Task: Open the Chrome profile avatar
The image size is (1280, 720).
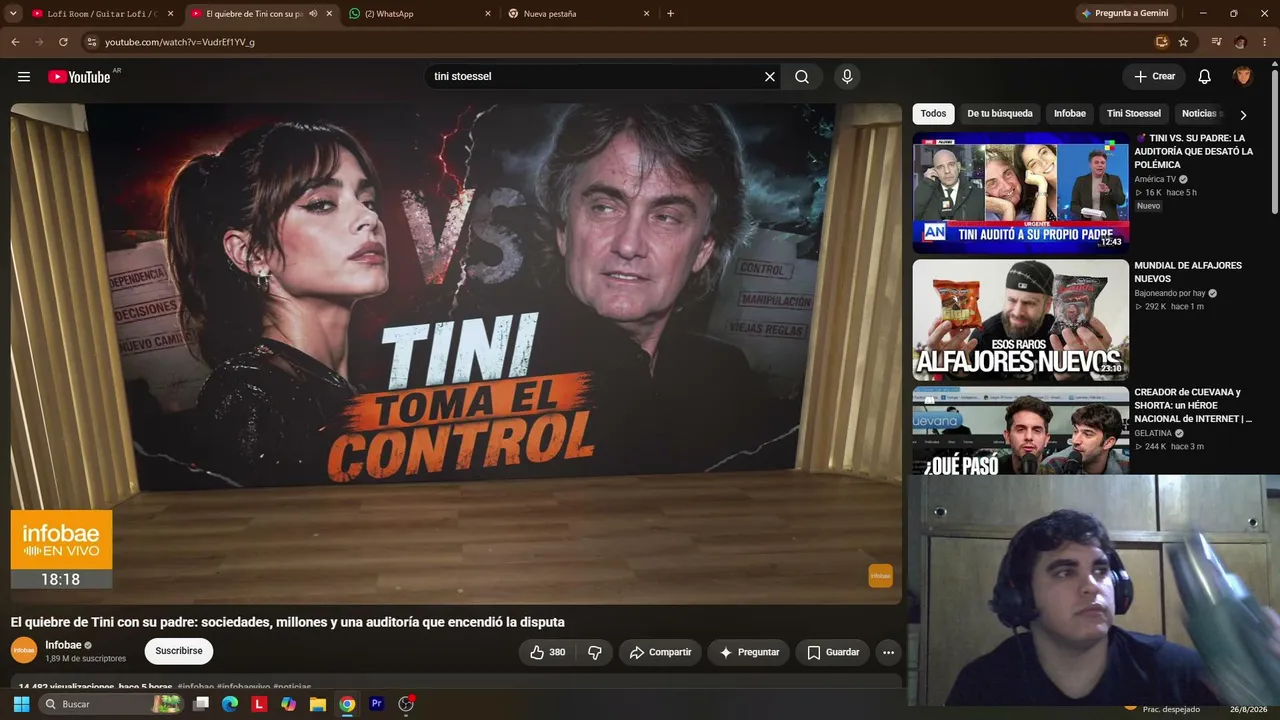Action: [x=1240, y=42]
